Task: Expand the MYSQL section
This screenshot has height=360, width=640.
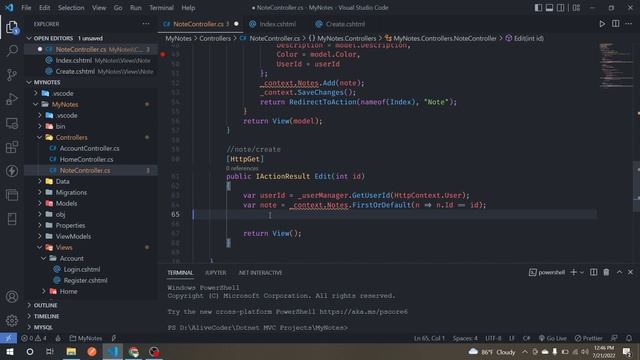Action: coord(43,327)
